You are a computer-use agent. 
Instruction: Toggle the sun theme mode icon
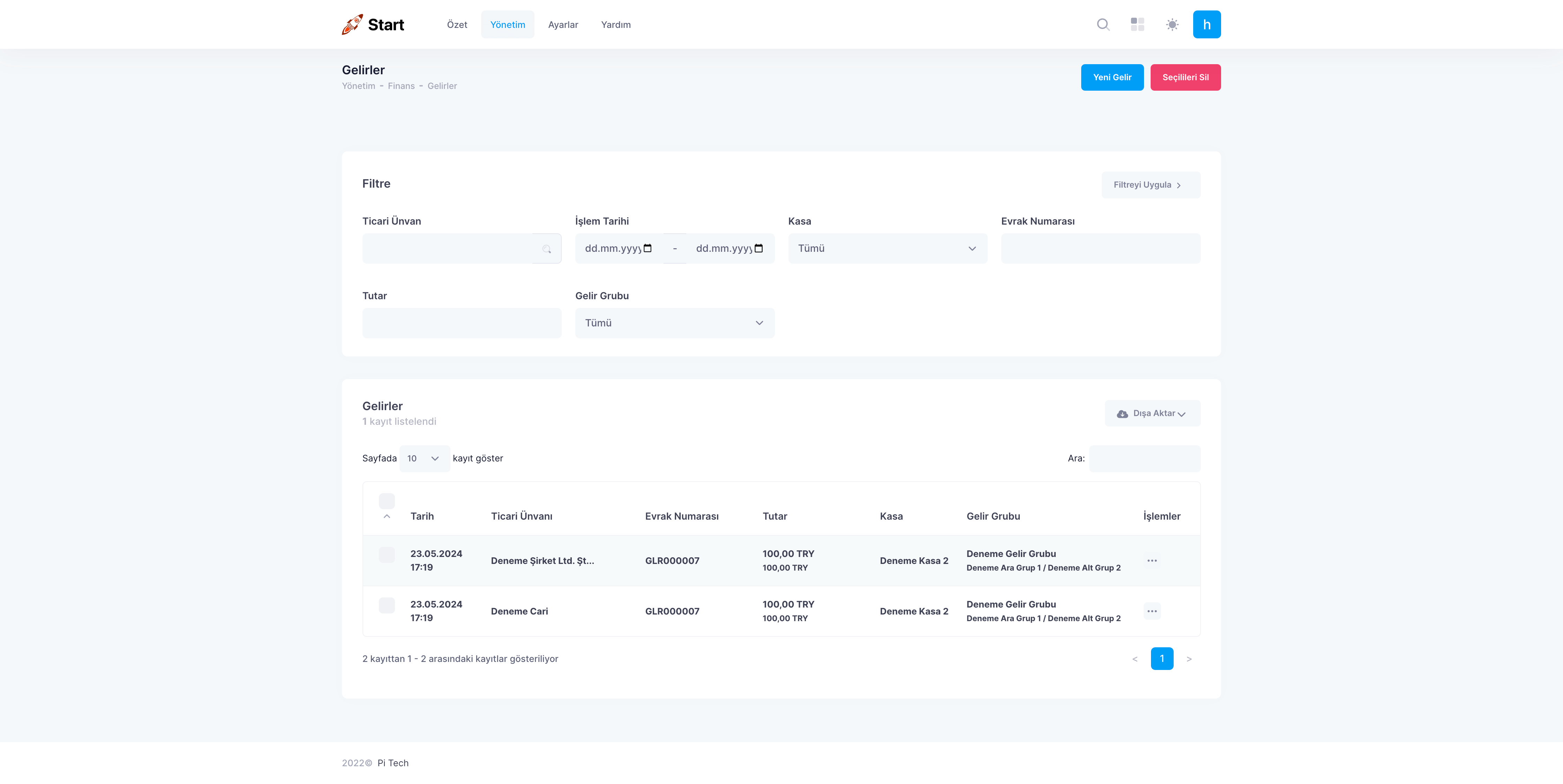coord(1172,25)
